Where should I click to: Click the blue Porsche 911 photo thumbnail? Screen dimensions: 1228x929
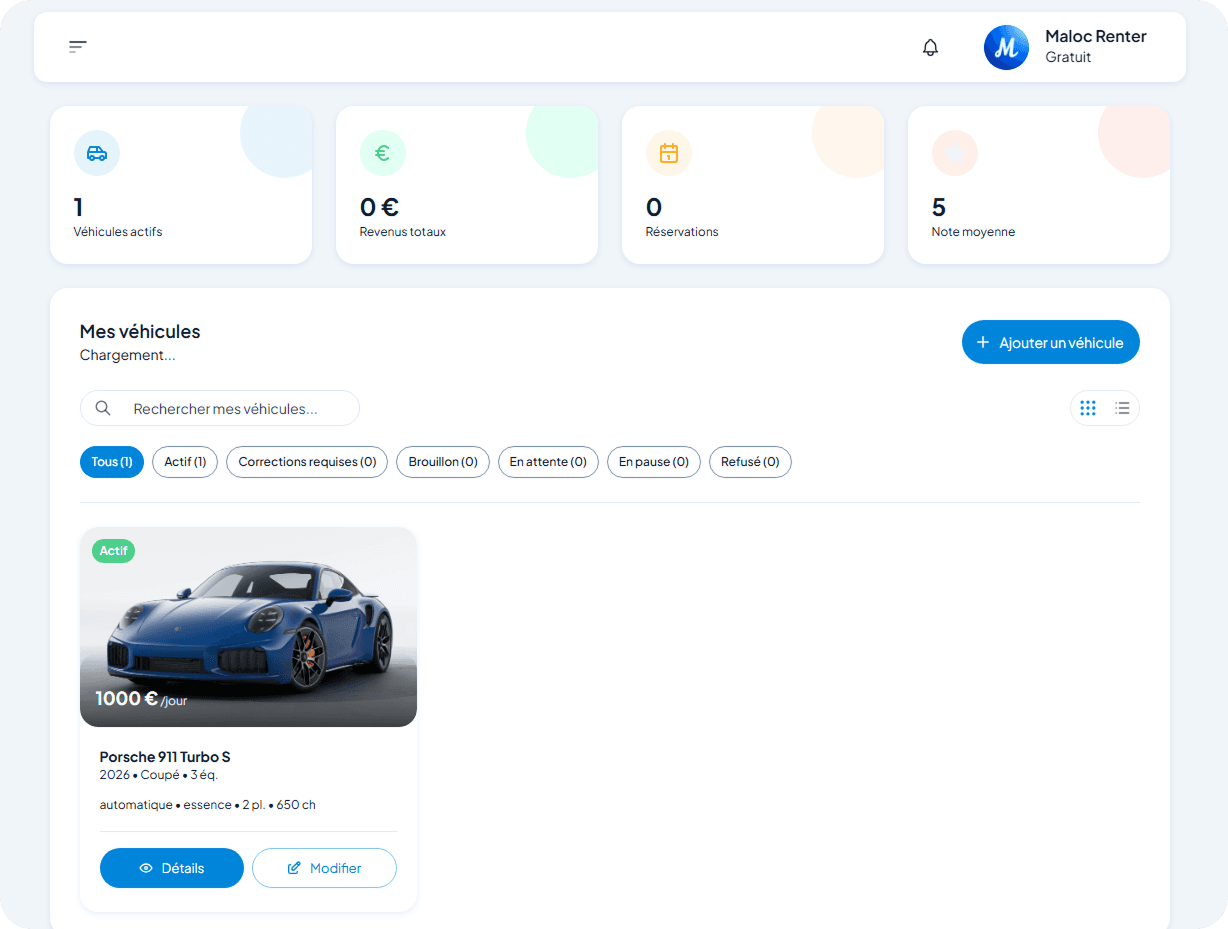click(248, 626)
